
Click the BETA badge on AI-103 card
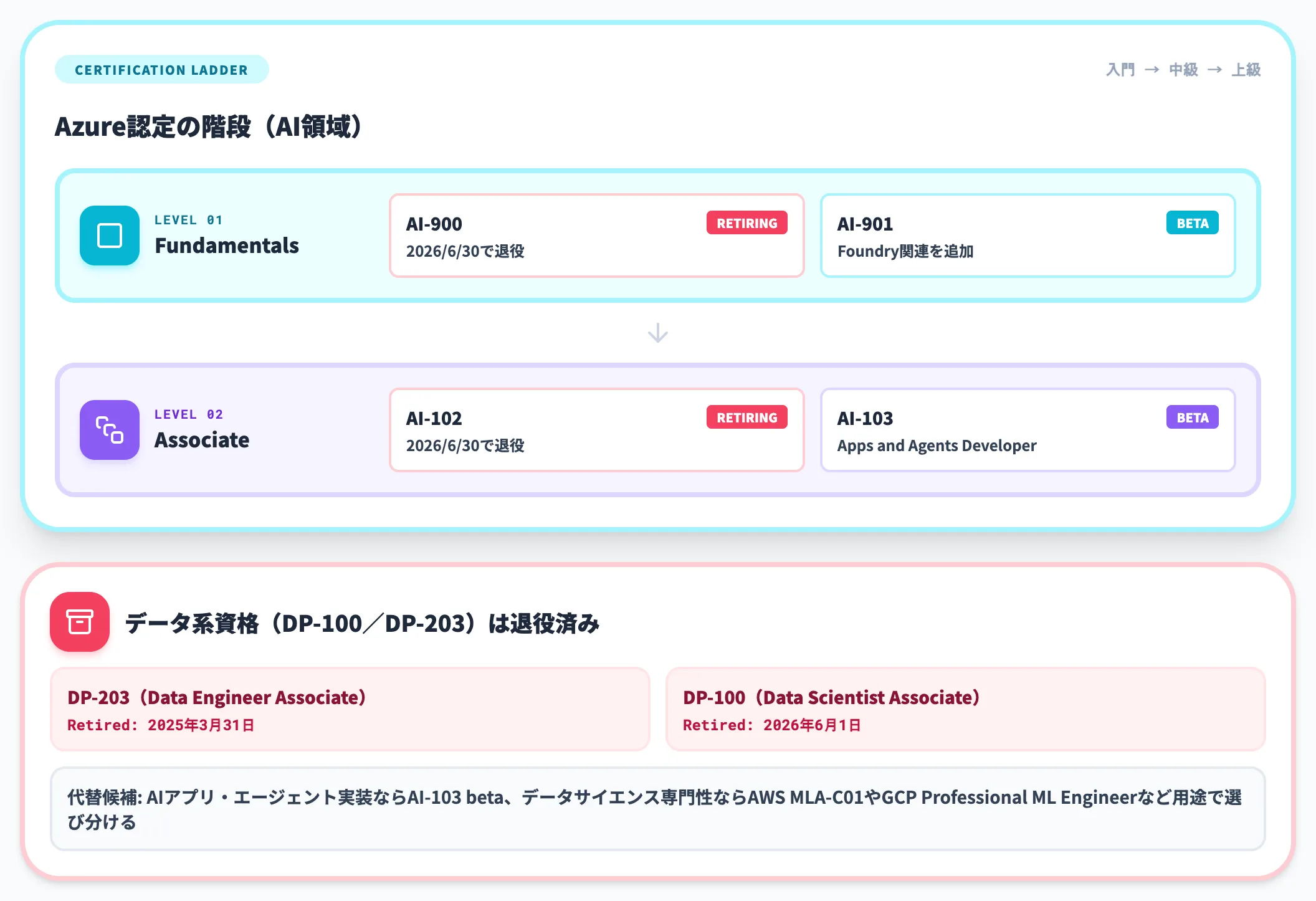[1192, 417]
